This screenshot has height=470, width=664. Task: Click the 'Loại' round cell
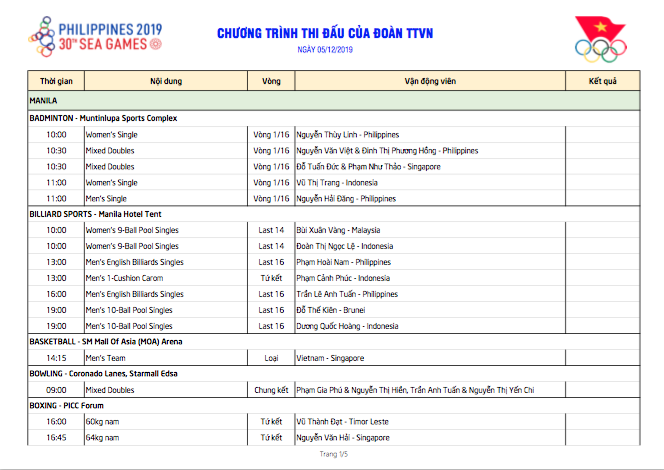point(271,358)
